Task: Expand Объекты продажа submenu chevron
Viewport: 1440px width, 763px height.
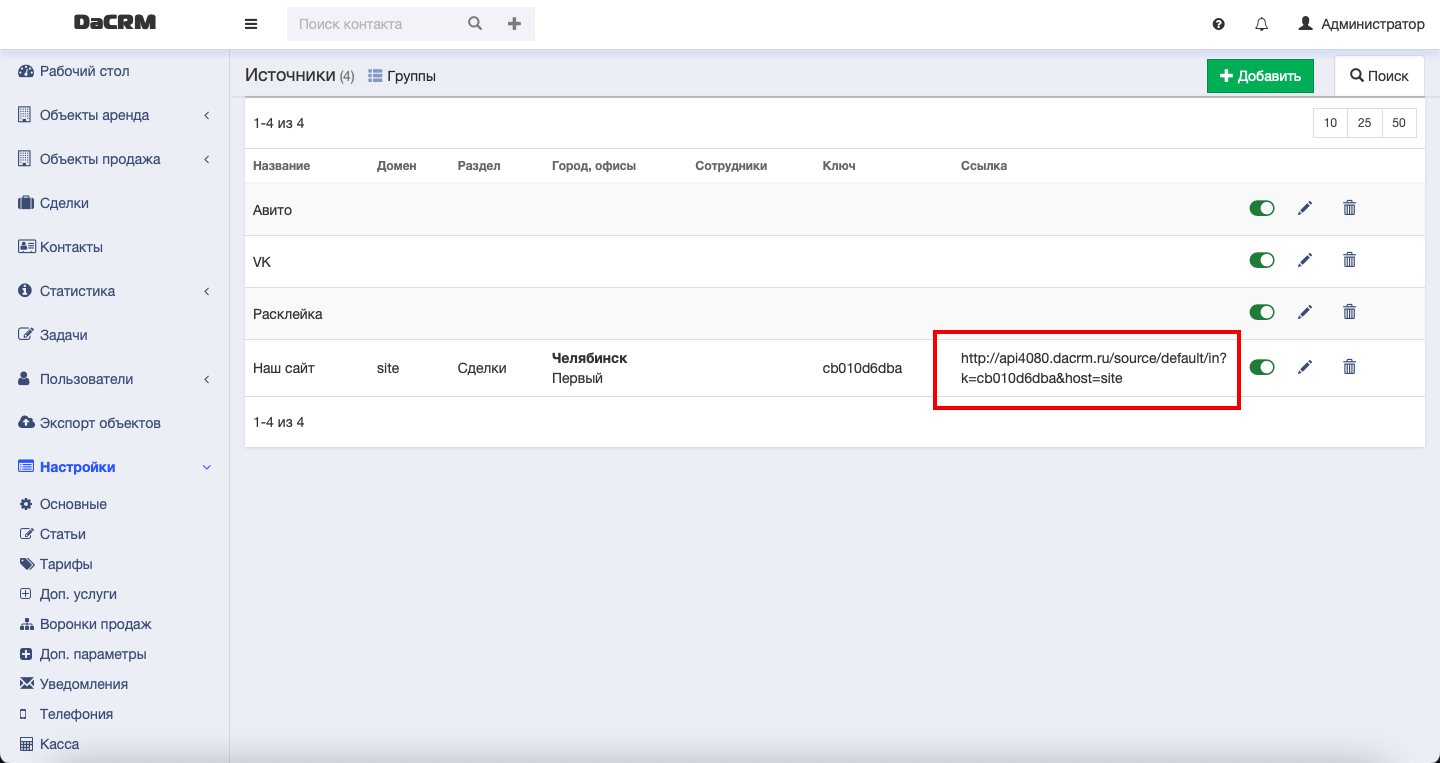Action: (x=207, y=159)
